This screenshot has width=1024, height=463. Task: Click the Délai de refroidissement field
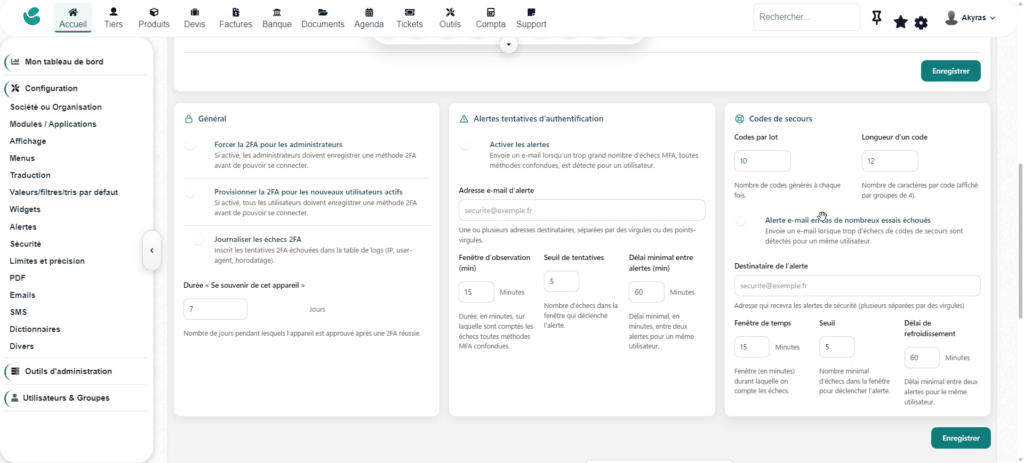click(922, 358)
